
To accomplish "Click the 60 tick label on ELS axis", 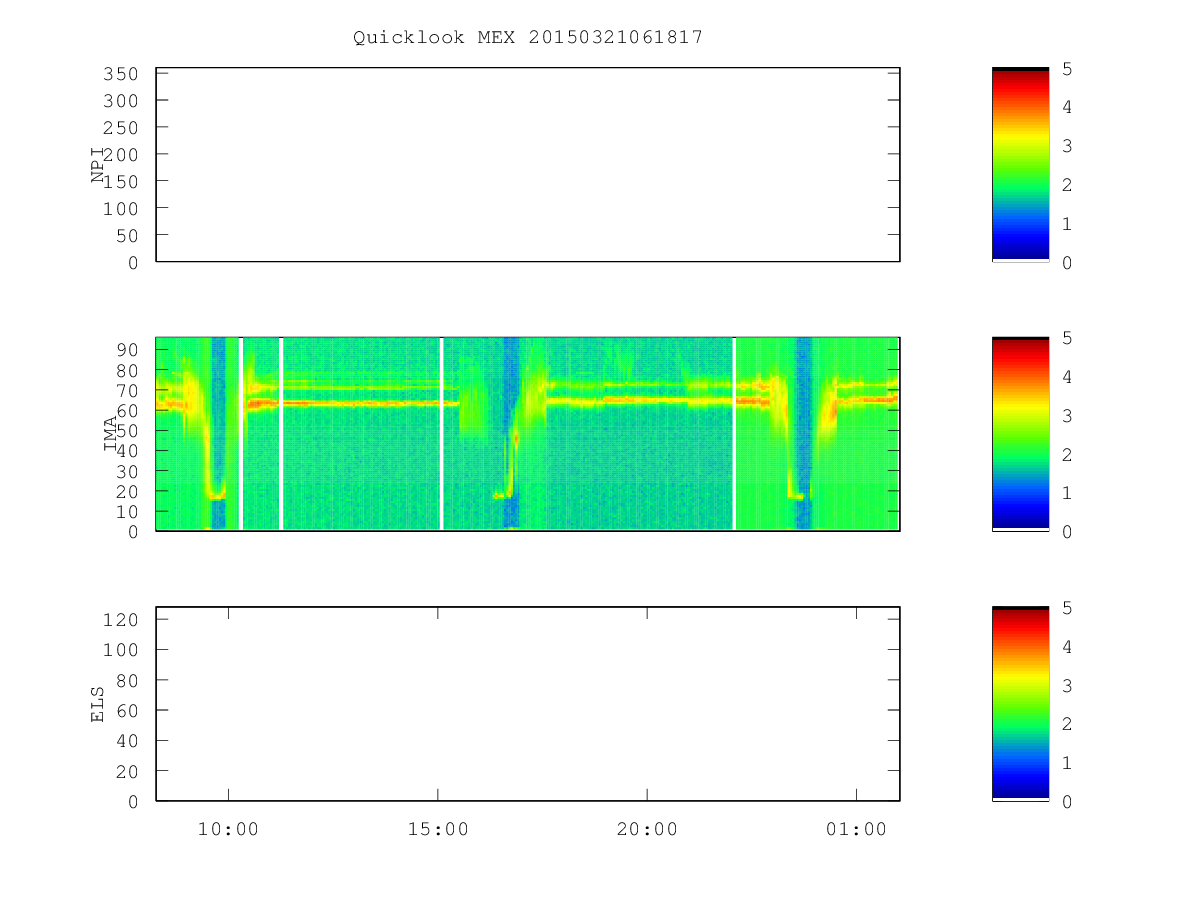I will (126, 710).
